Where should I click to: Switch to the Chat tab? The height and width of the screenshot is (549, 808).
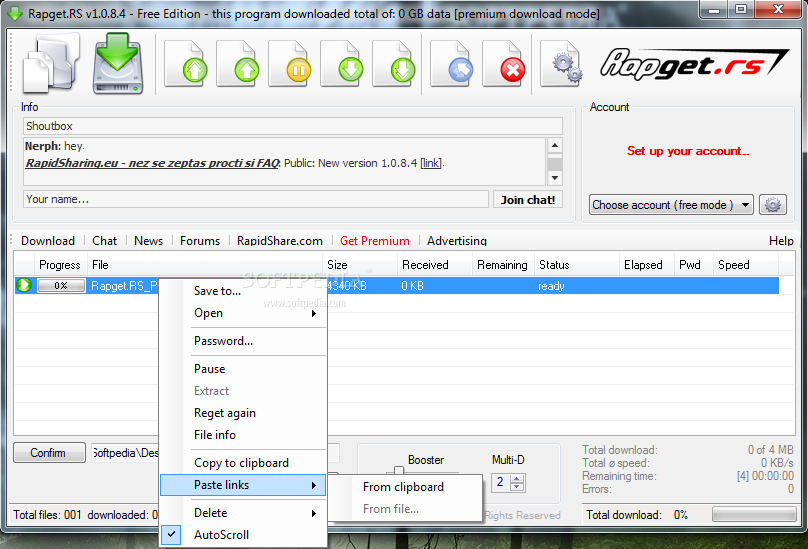[105, 241]
